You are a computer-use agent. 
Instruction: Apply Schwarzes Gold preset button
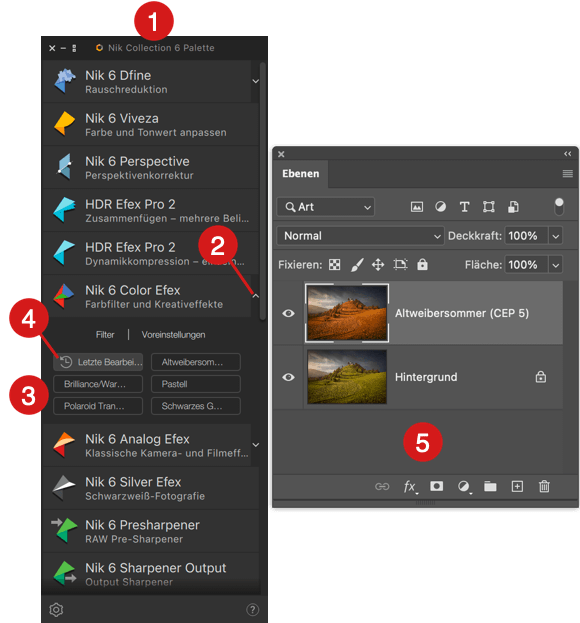(196, 406)
